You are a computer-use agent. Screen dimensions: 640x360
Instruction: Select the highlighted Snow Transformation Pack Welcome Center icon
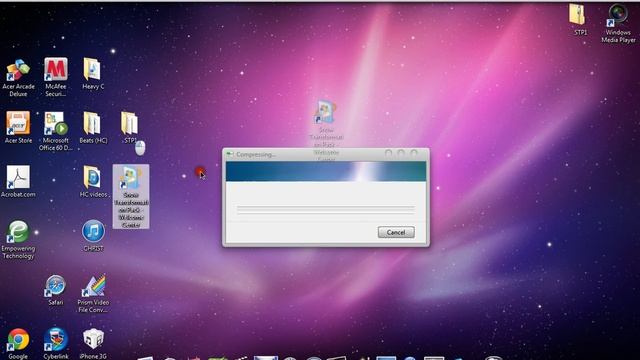131,197
